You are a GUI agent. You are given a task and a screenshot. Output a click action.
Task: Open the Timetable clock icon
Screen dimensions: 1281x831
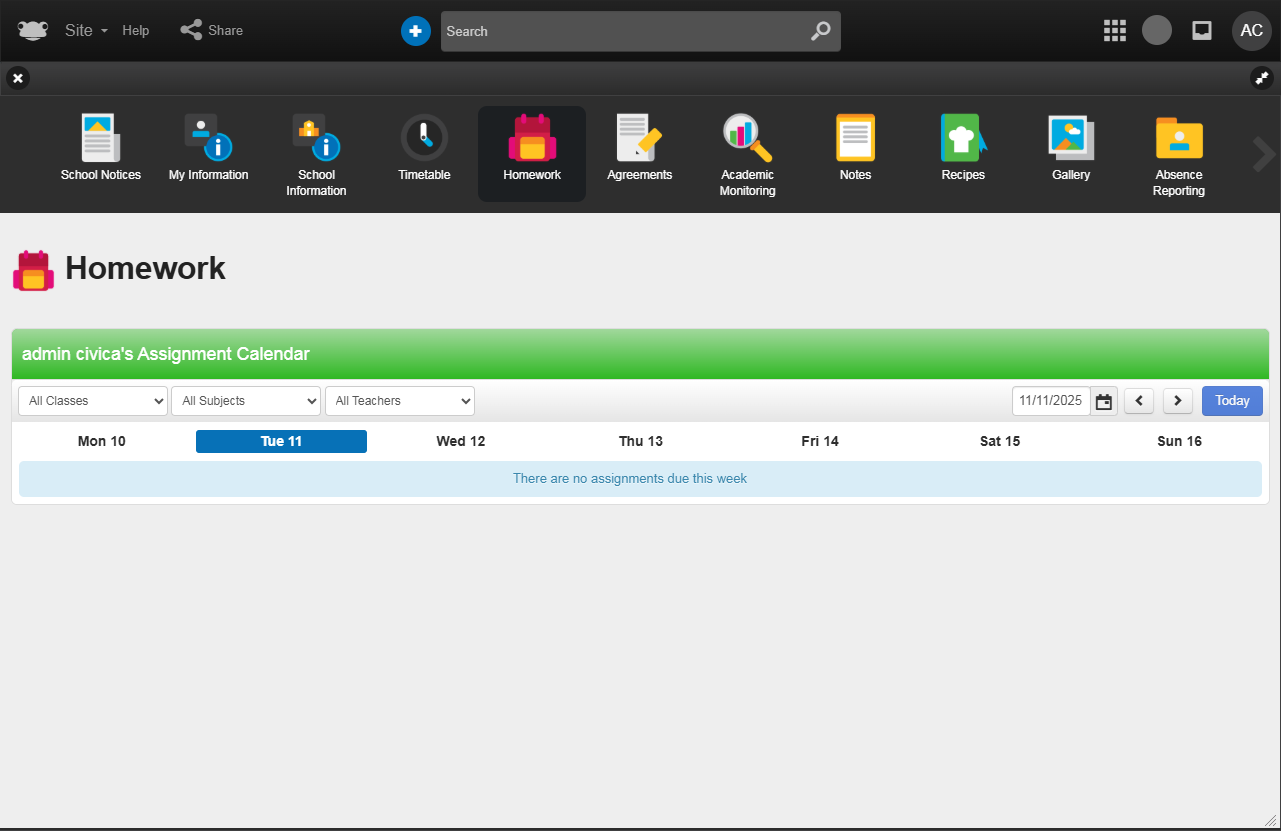click(x=424, y=138)
